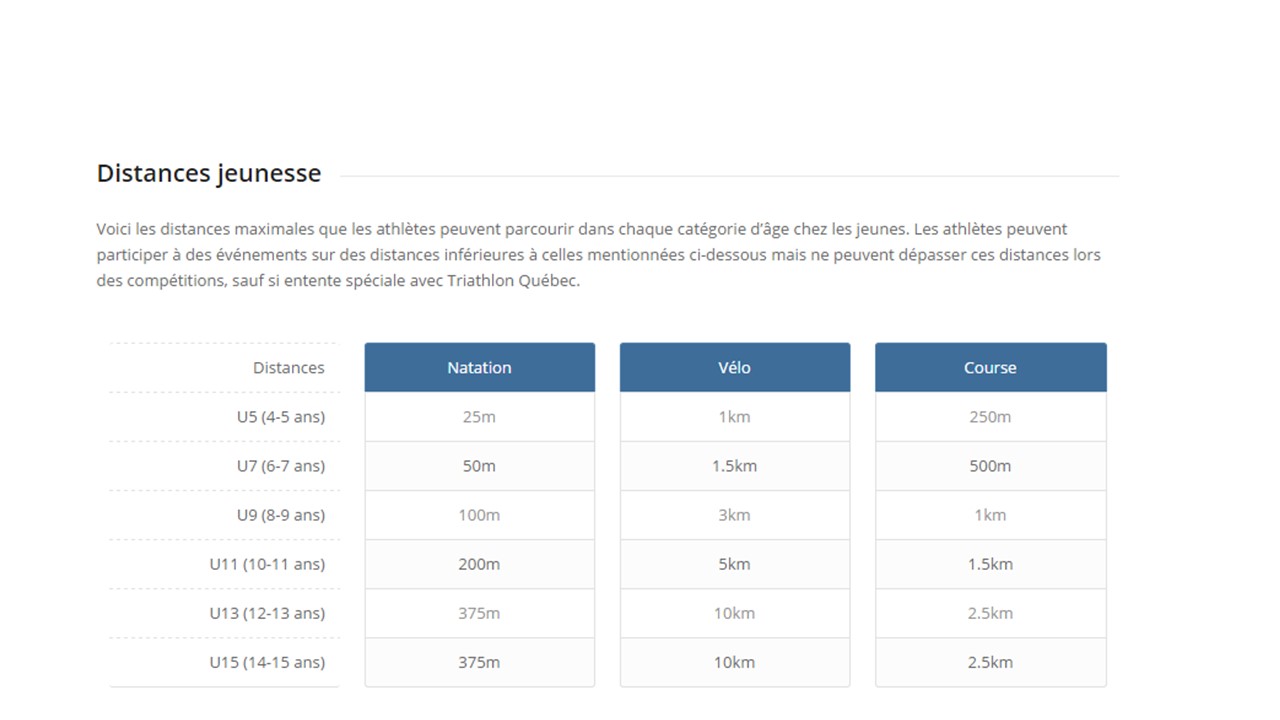
Task: Click the U11 (10-11 ans) row label
Action: (267, 564)
